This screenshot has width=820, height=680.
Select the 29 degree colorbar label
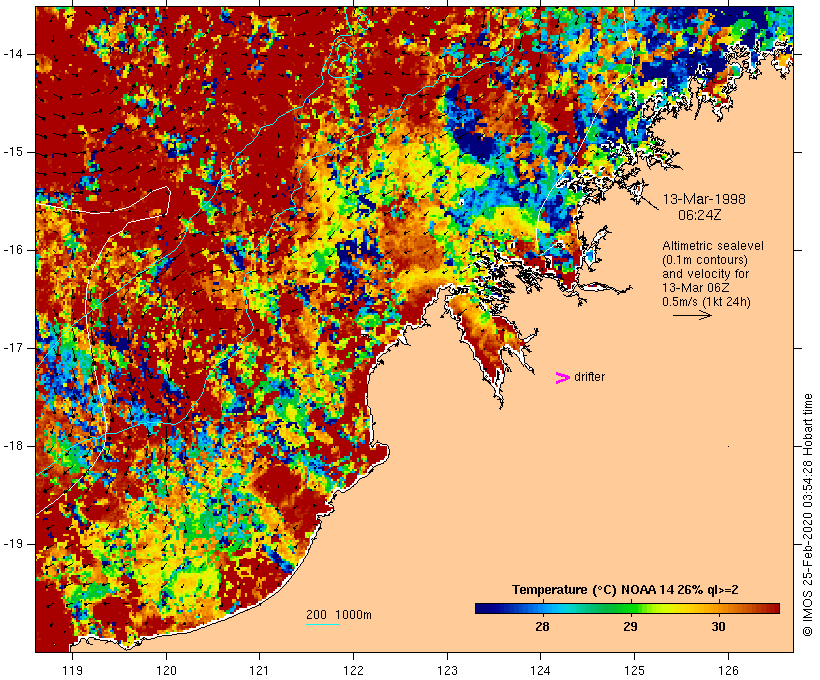[630, 627]
